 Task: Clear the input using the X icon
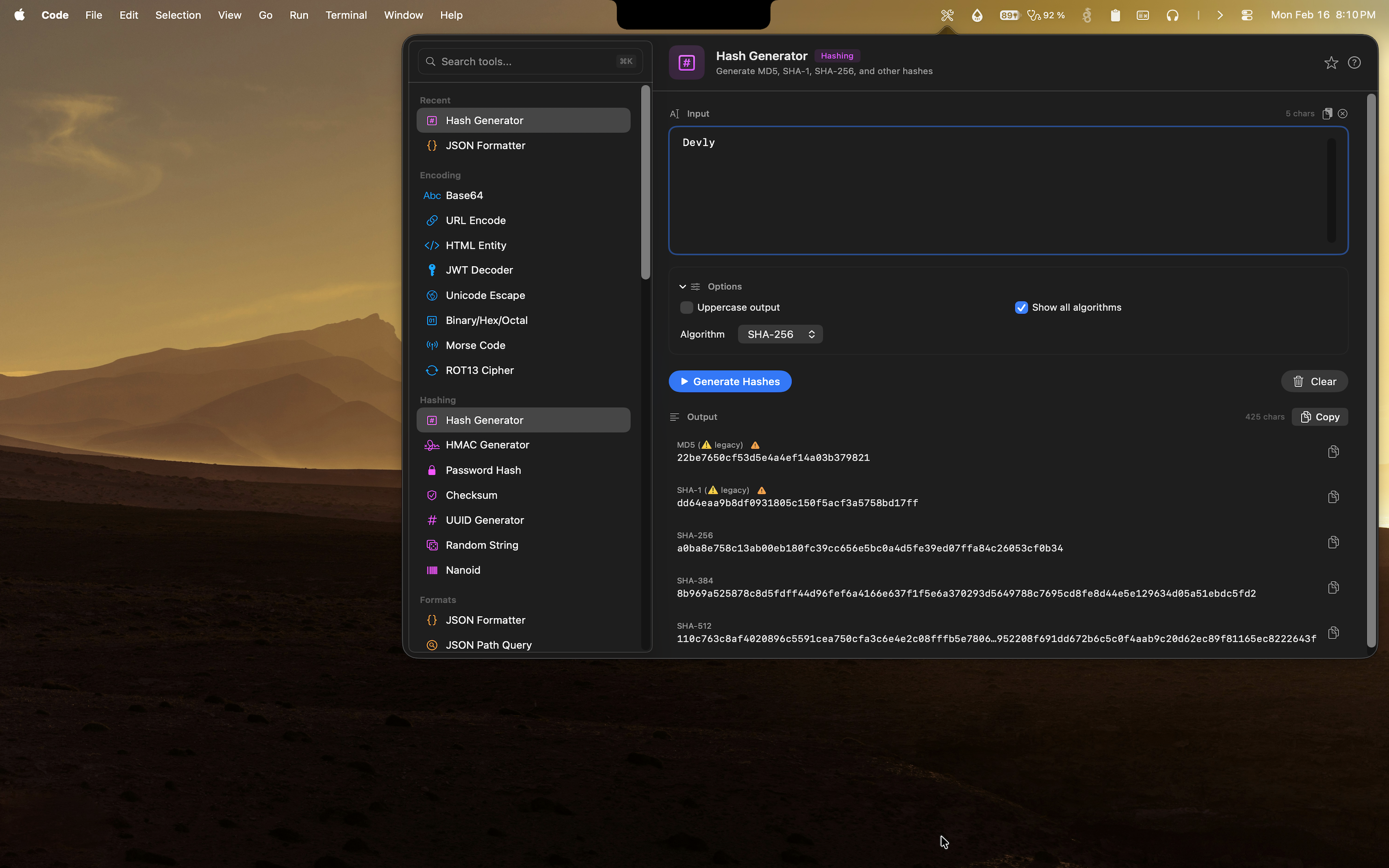click(1343, 113)
